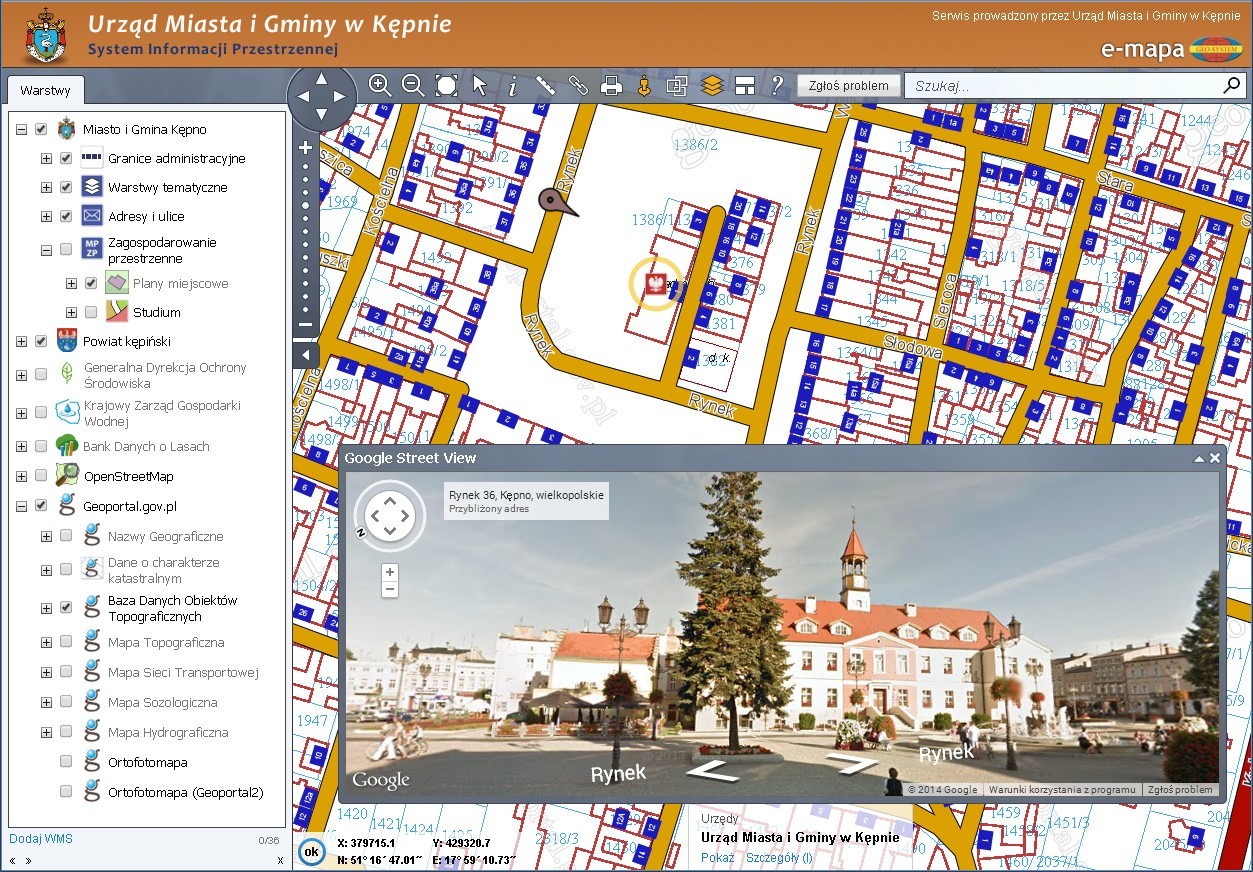The width and height of the screenshot is (1253, 872).
Task: Pan the map west with left arrow
Action: (301, 98)
